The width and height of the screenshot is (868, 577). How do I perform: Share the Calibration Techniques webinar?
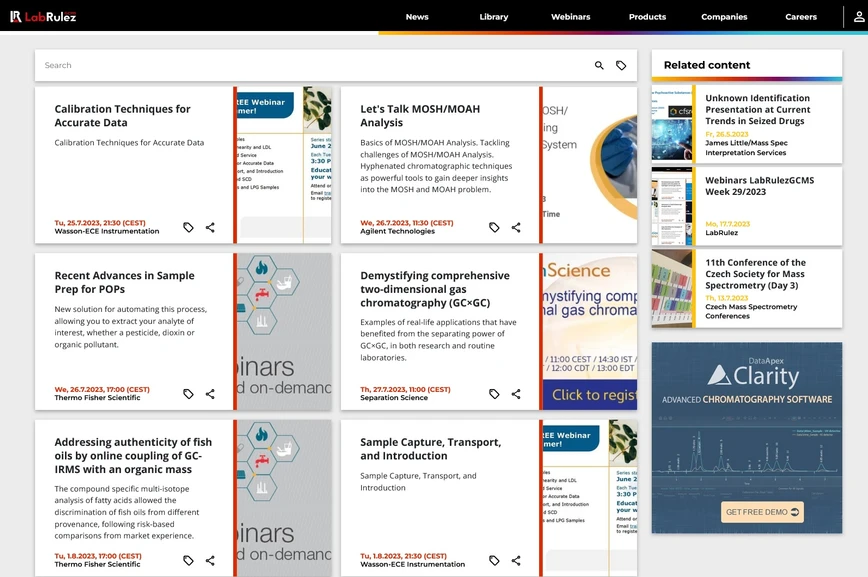coord(210,227)
